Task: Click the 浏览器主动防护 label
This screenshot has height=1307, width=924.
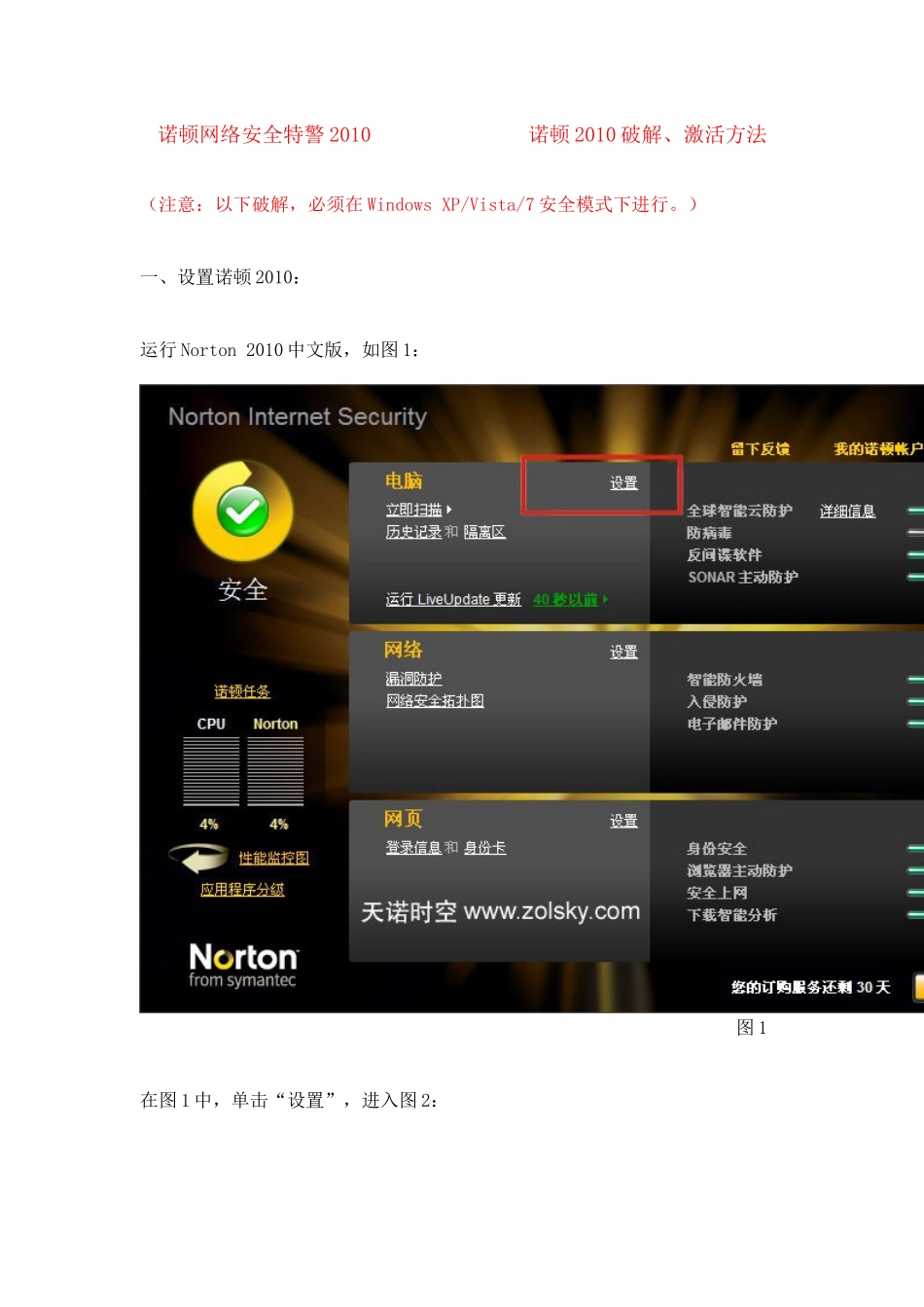Action: pos(739,871)
